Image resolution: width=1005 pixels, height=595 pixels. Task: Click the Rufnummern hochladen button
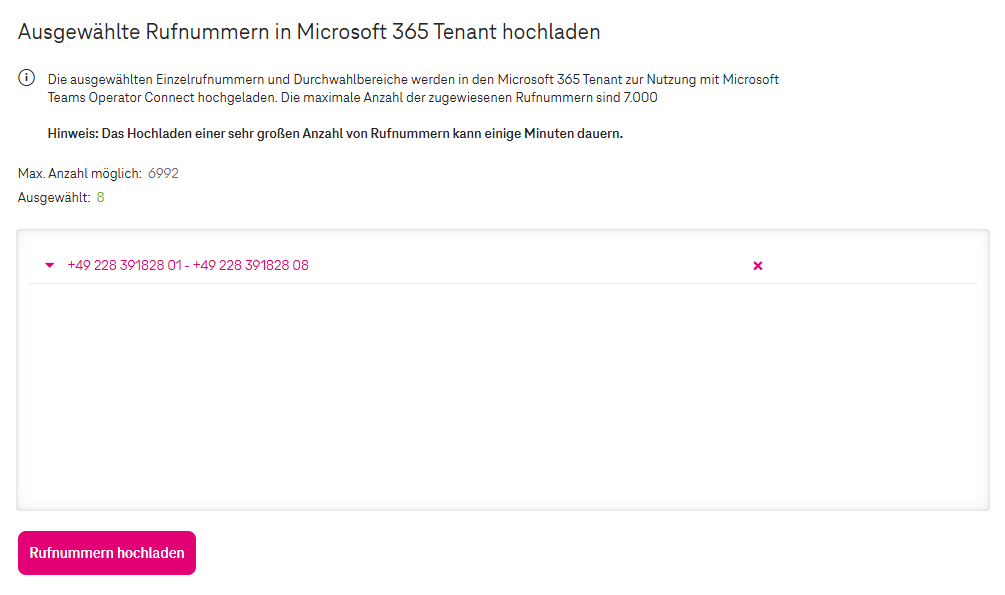pyautogui.click(x=107, y=553)
